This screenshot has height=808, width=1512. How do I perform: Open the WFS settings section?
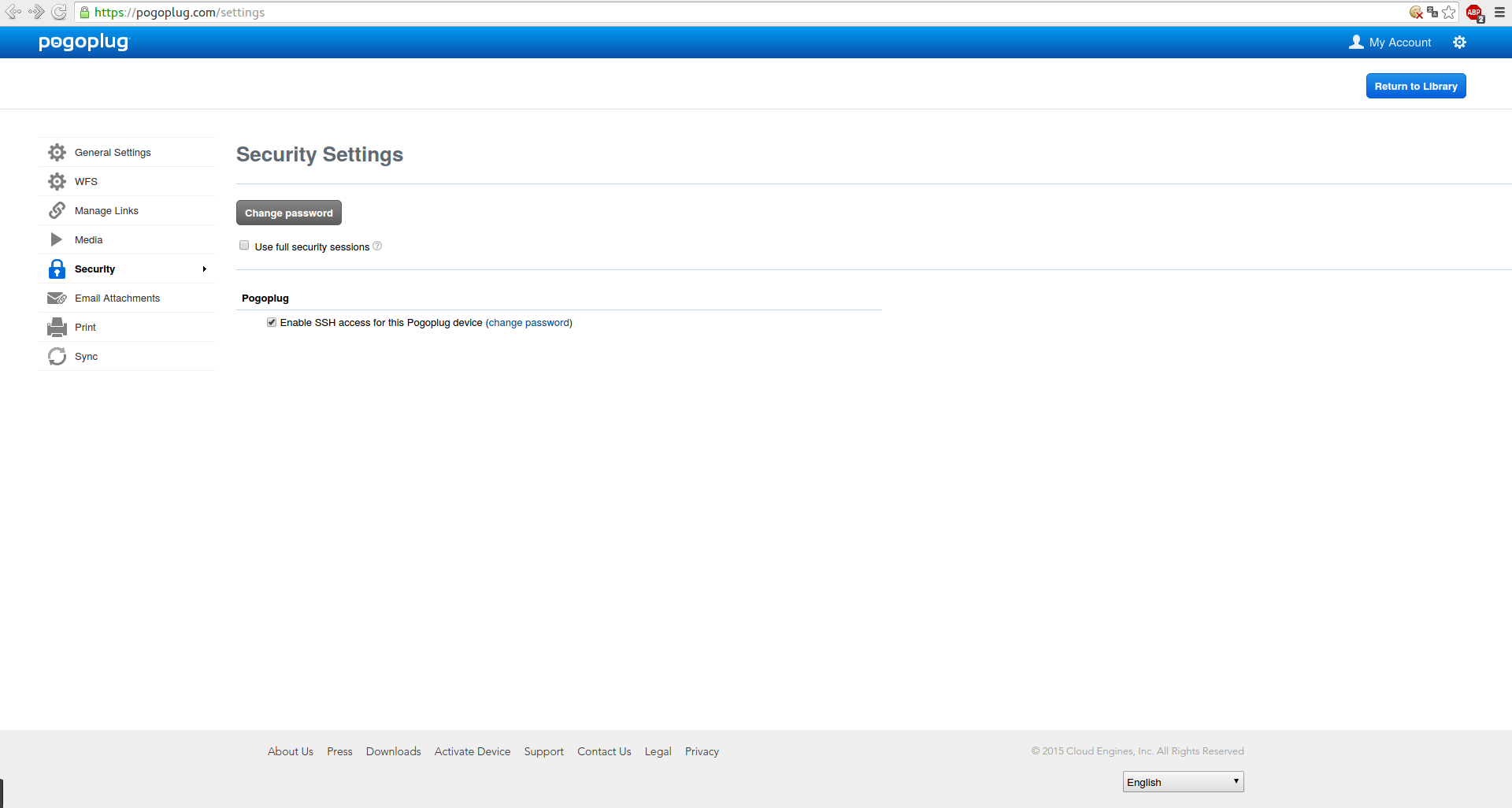coord(127,181)
